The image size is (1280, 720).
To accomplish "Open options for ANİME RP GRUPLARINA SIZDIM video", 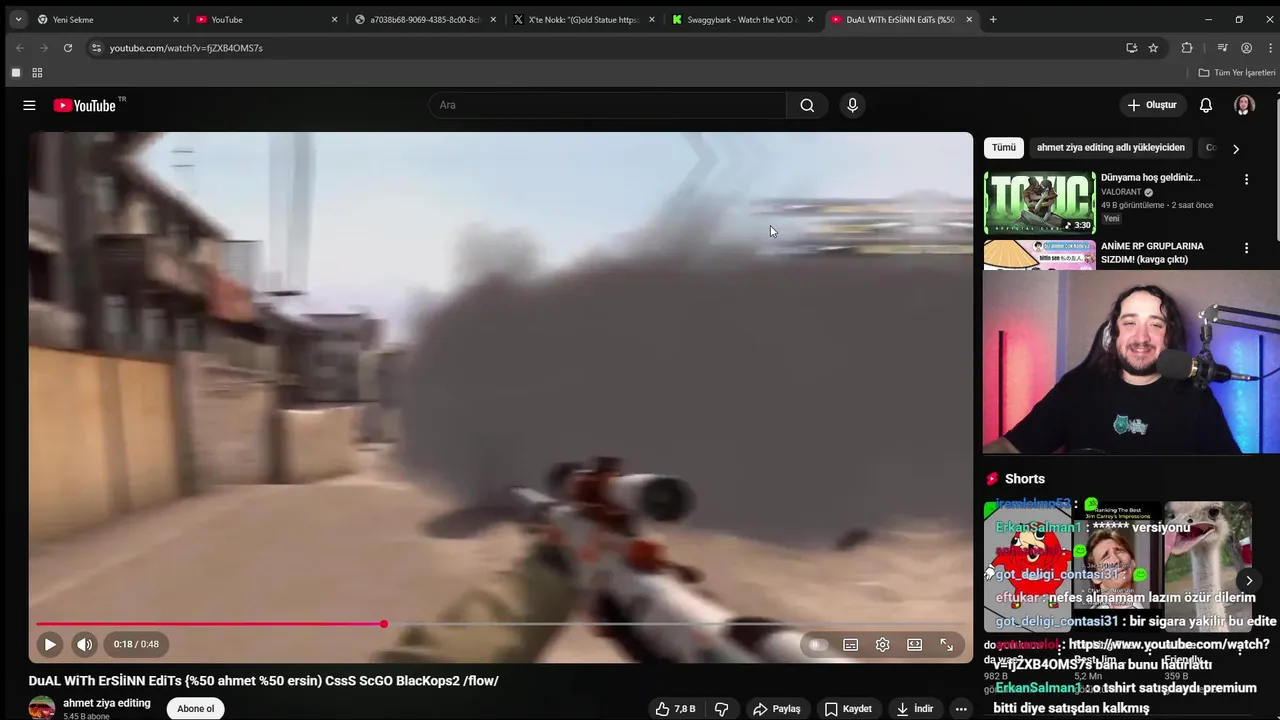I will point(1246,248).
